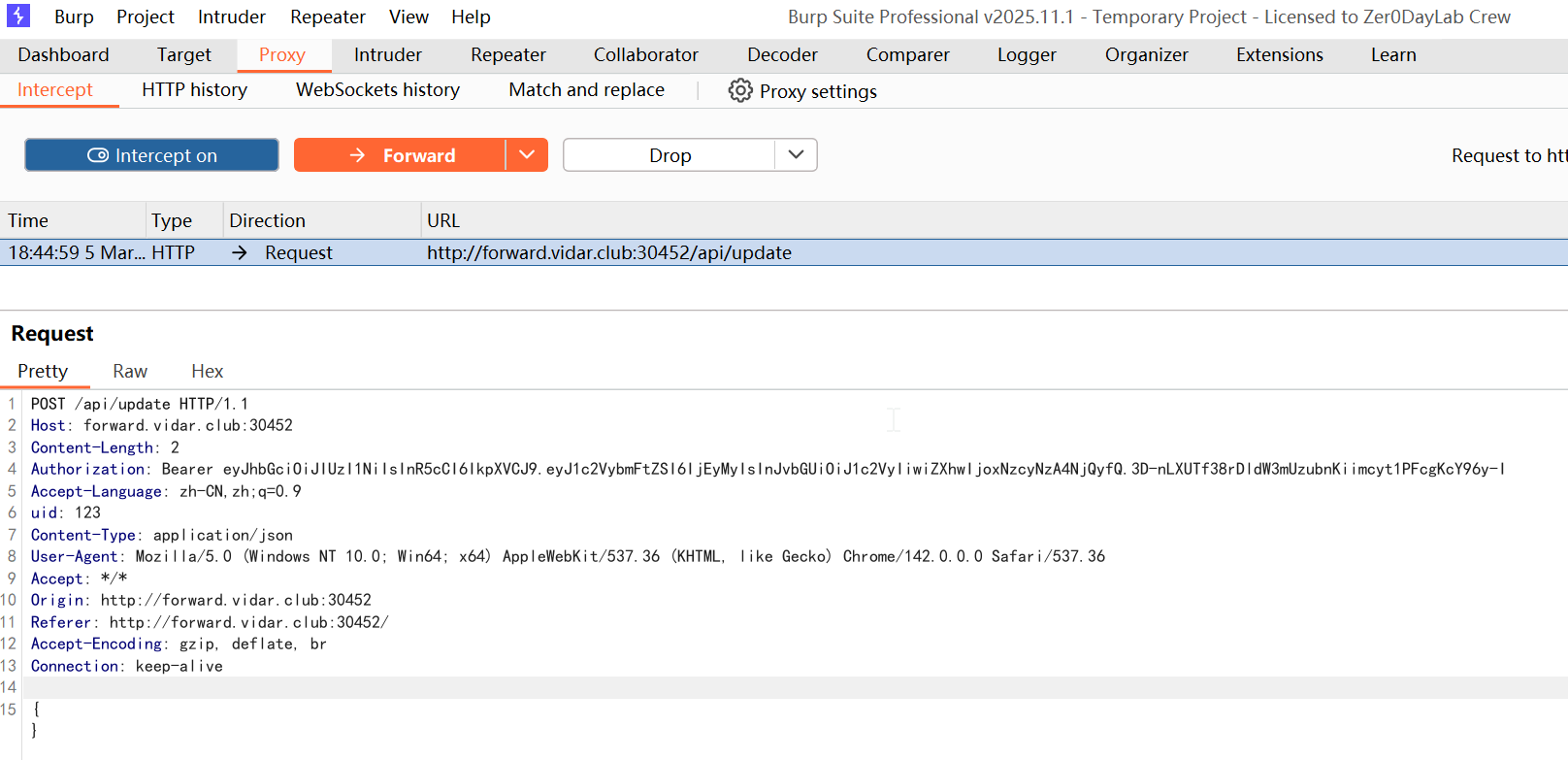Expand the Drop dropdown chevron

pos(796,155)
